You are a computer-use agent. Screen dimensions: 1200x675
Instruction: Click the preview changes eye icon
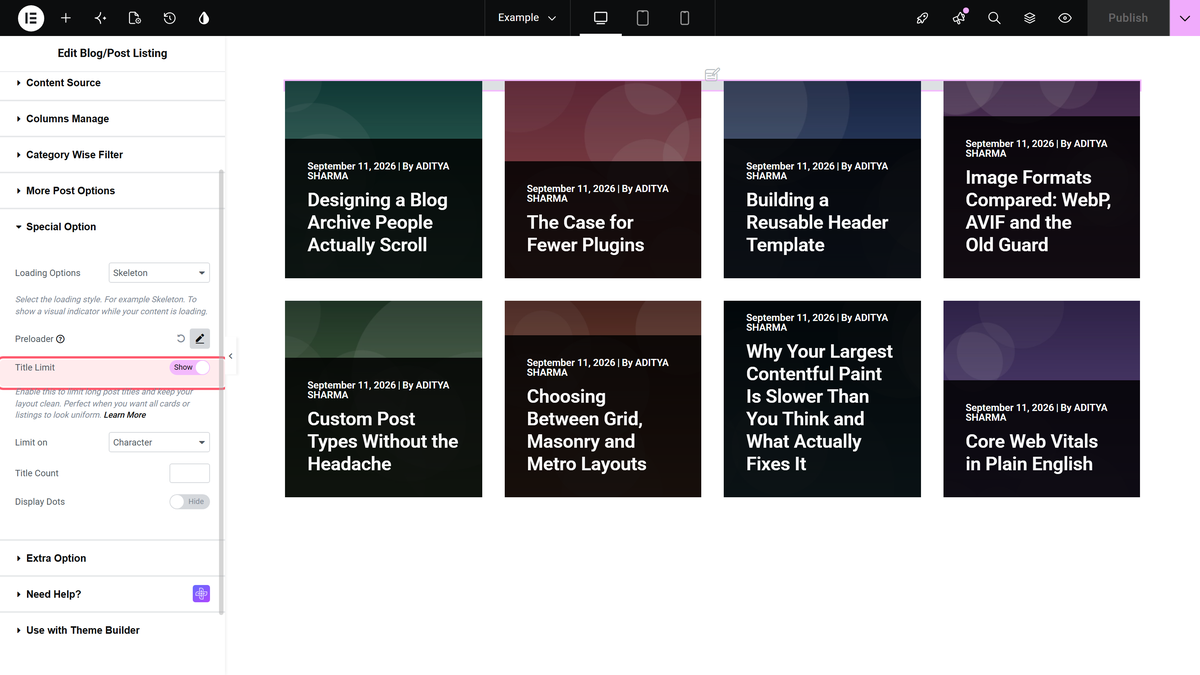[1065, 18]
